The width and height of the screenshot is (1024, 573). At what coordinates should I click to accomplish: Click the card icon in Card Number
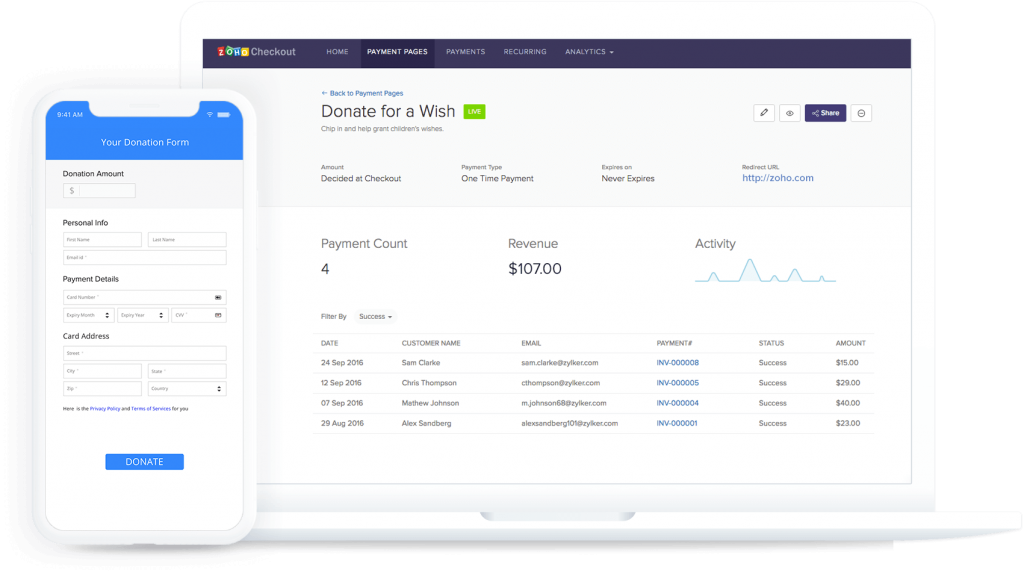pyautogui.click(x=218, y=297)
